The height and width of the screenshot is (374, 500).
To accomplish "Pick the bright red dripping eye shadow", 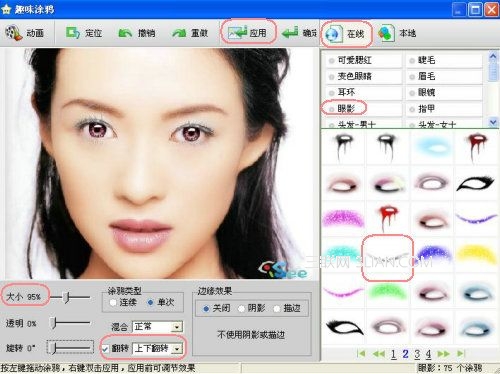I will pos(387,217).
